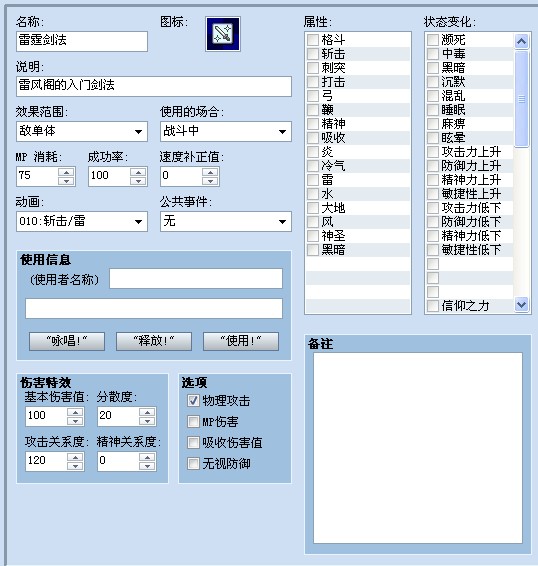Check the 水 attribute checkbox
538x566 pixels.
[313, 194]
